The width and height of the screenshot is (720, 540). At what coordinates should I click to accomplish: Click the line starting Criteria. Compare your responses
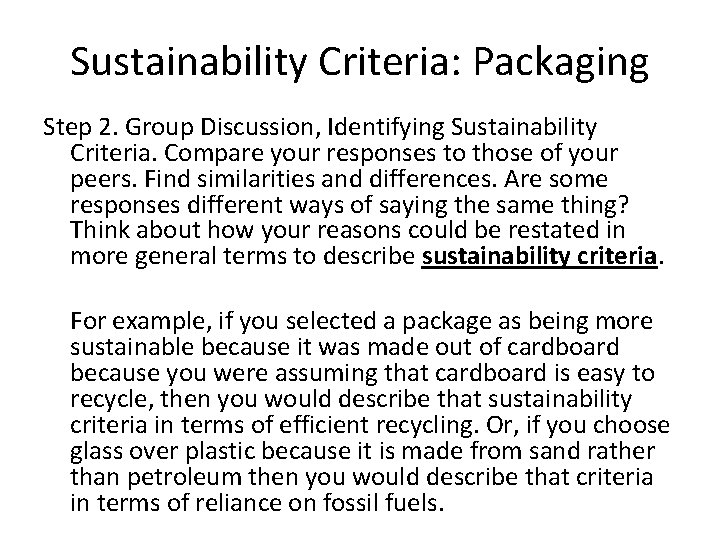(344, 153)
